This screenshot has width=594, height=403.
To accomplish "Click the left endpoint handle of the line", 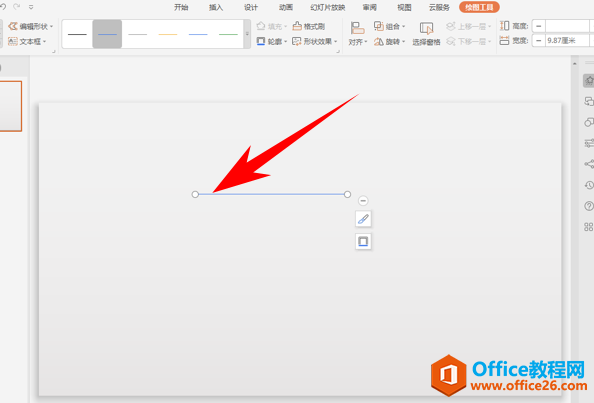I will (195, 194).
